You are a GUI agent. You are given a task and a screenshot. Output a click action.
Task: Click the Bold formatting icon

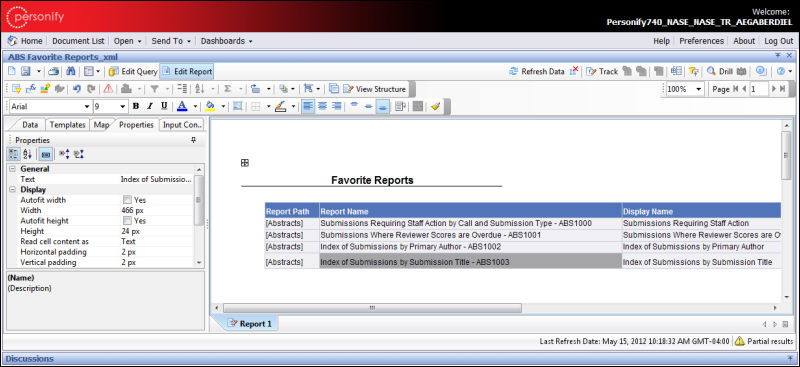(x=136, y=106)
